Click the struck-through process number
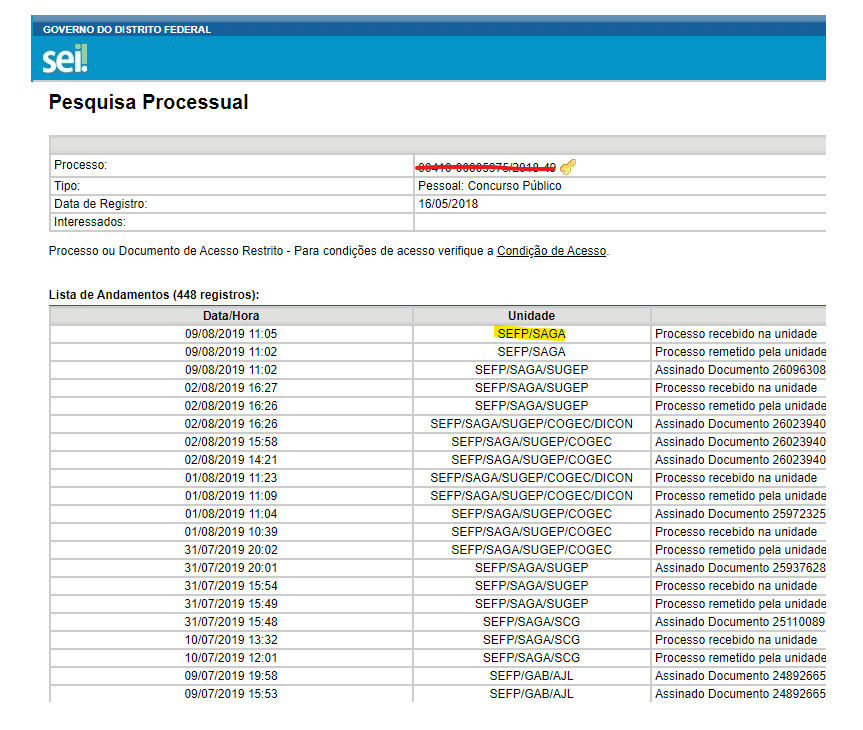The width and height of the screenshot is (863, 730). pos(487,167)
